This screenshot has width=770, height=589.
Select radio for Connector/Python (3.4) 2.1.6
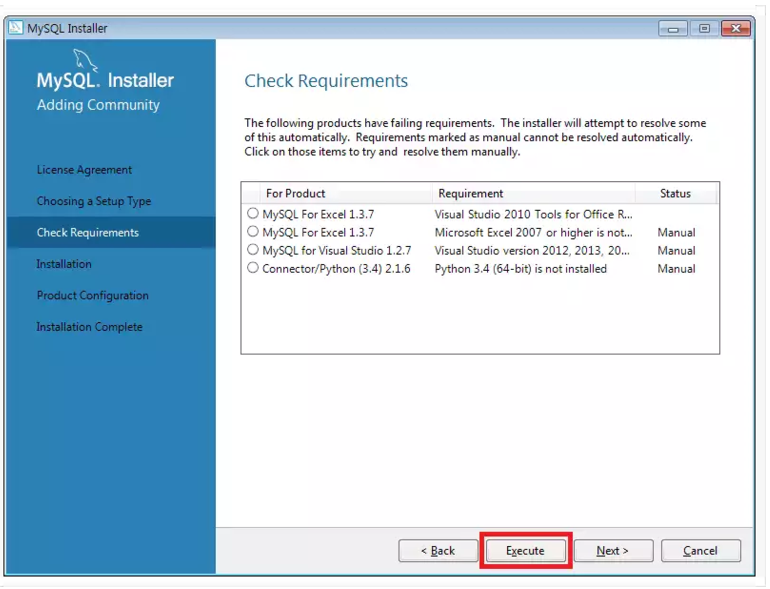252,268
